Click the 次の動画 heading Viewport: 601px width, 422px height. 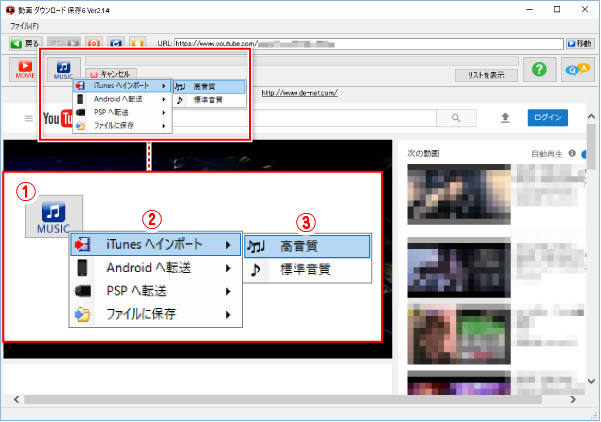[423, 154]
